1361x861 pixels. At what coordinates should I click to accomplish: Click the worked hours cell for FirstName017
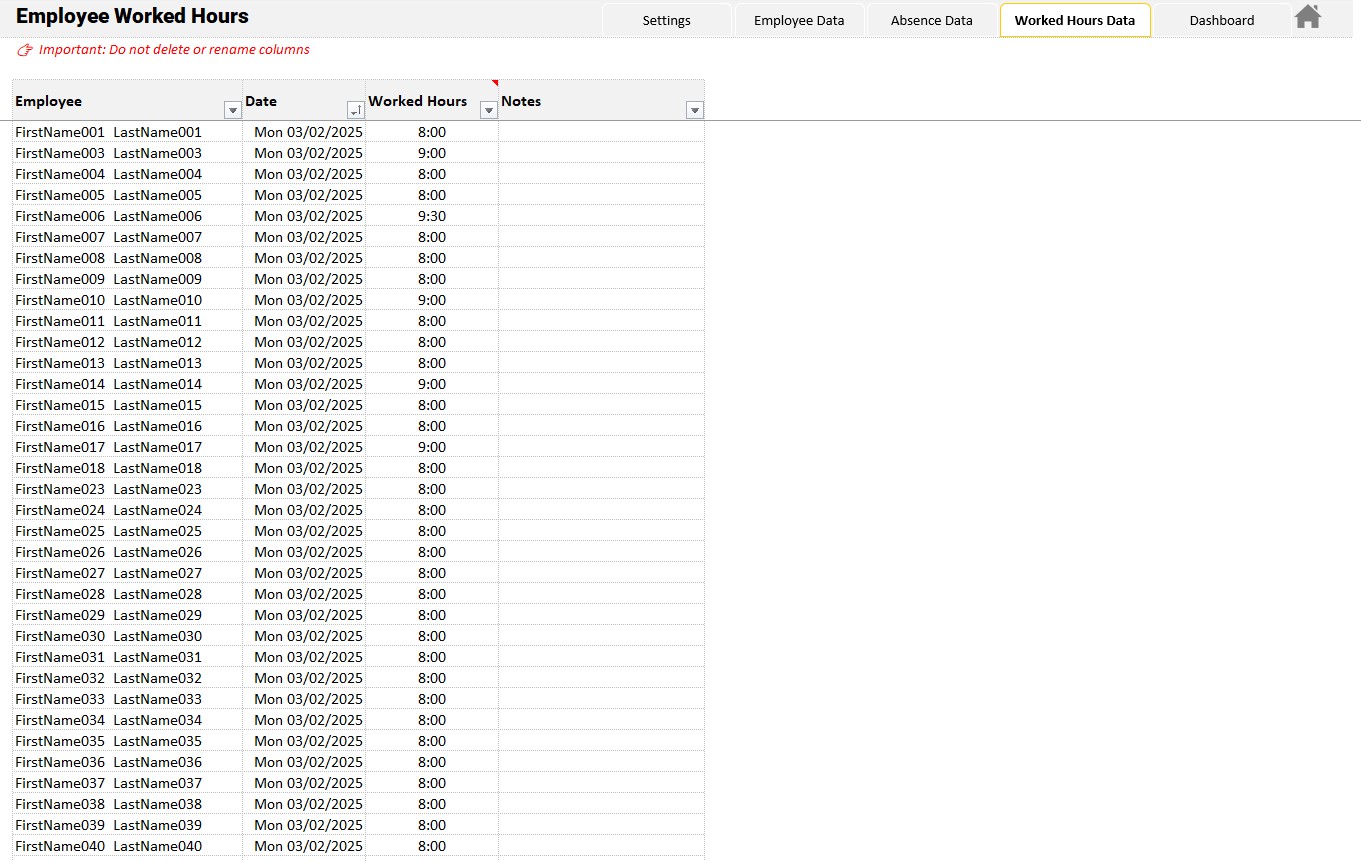431,447
